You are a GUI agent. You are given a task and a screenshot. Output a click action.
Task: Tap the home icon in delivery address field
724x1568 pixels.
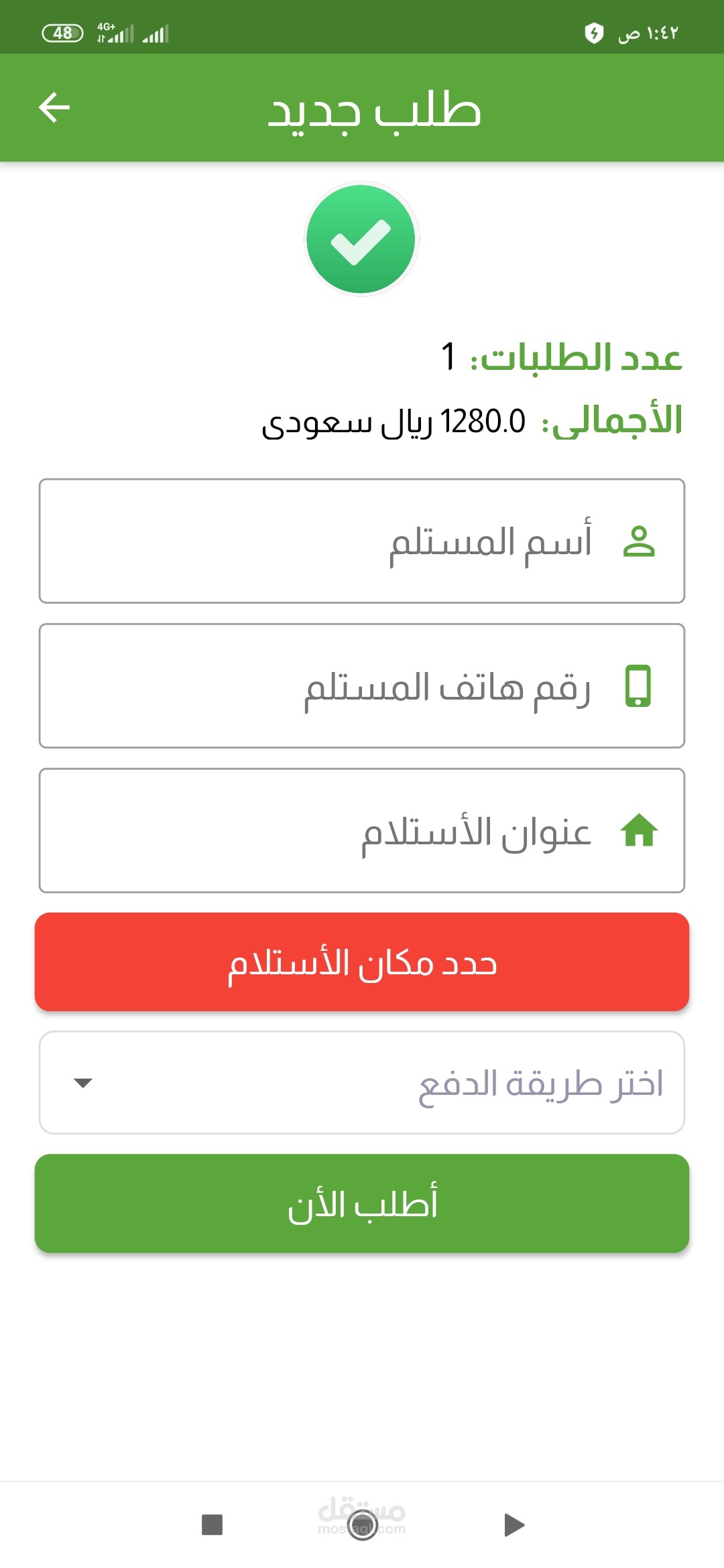pyautogui.click(x=639, y=831)
